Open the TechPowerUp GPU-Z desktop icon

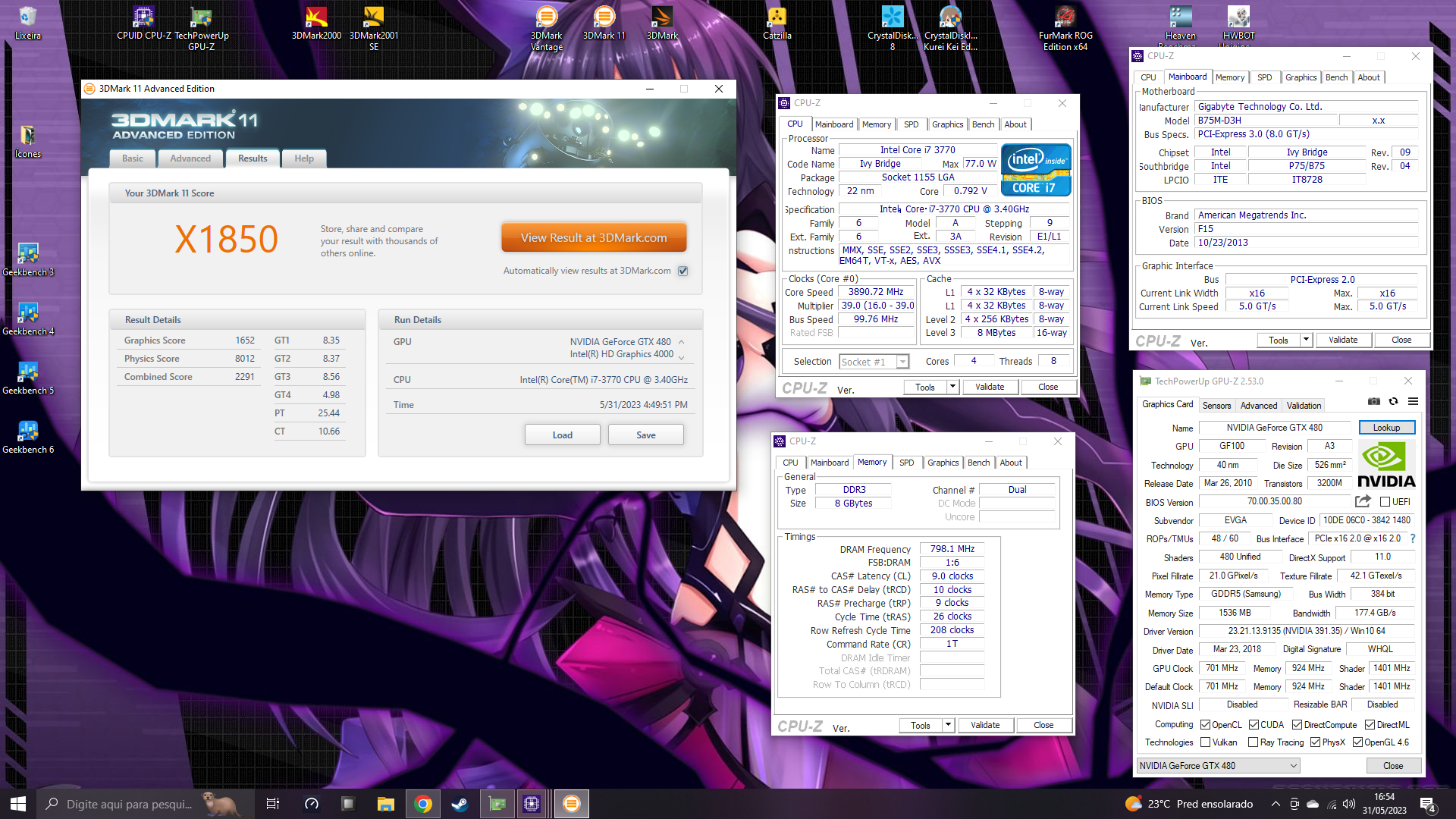click(201, 30)
